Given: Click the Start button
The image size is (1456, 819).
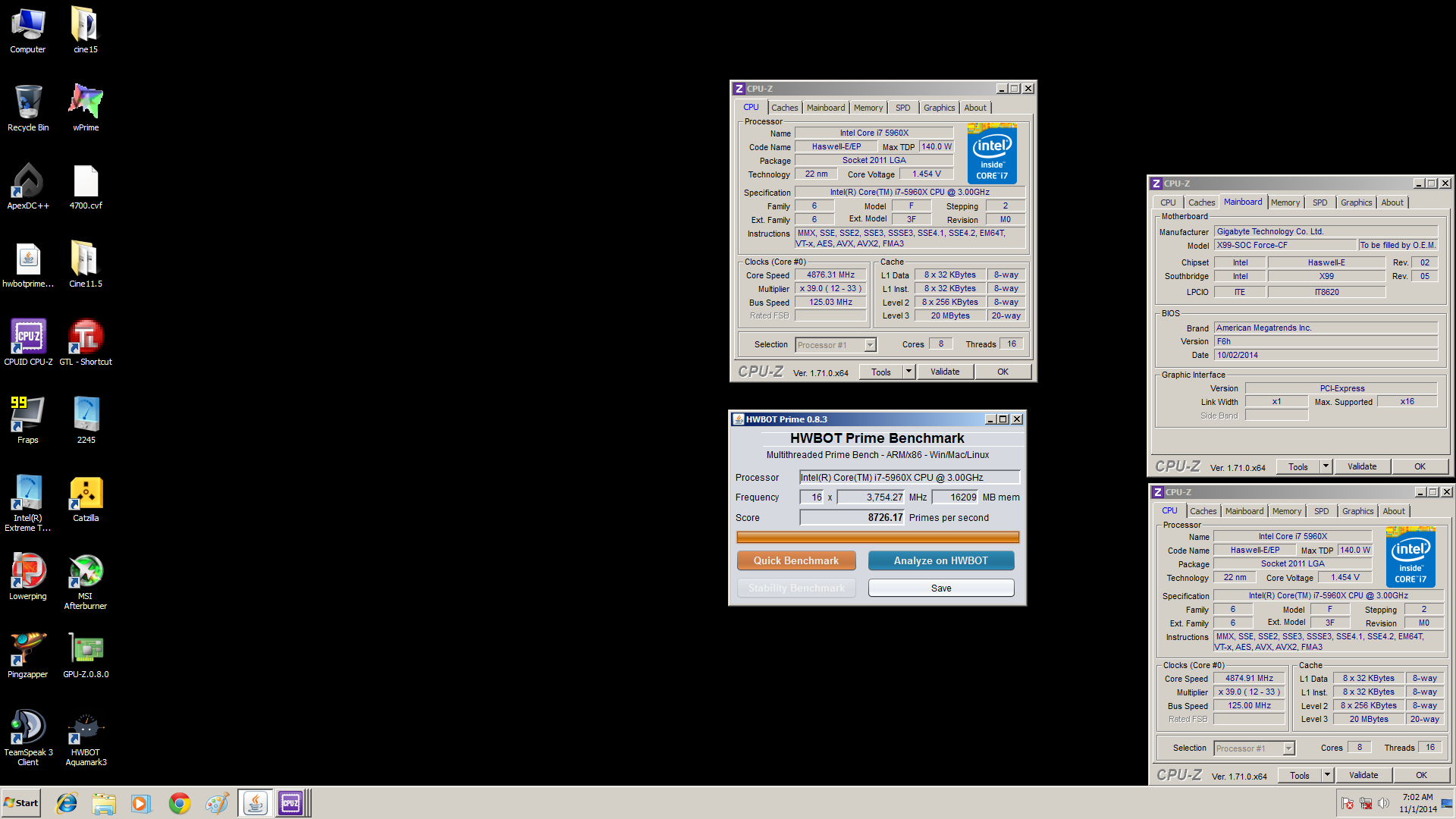Looking at the screenshot, I should (21, 803).
